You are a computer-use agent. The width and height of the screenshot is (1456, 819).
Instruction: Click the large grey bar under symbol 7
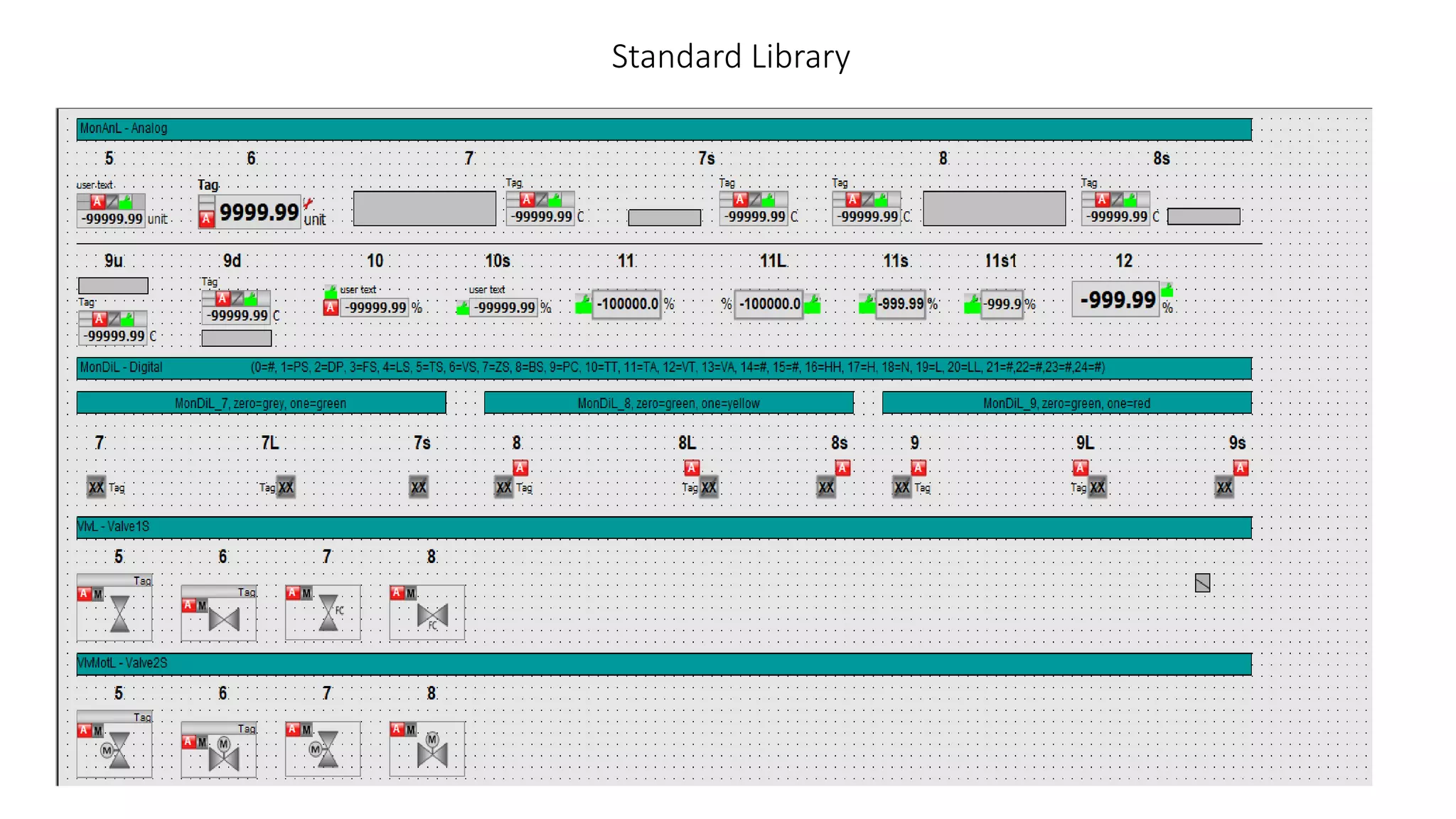424,208
